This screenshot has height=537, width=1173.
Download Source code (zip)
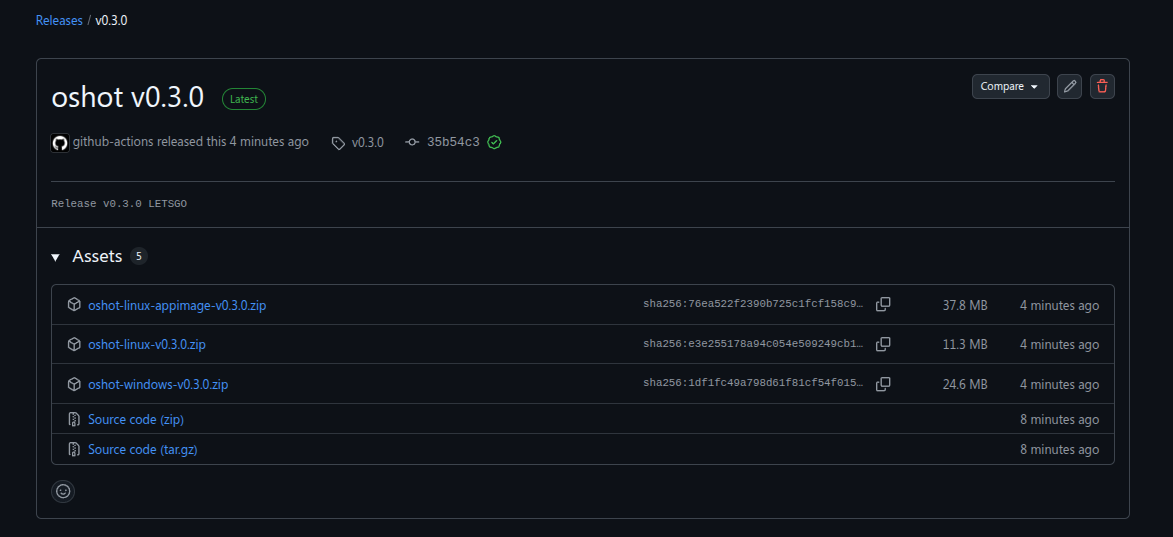[x=136, y=420]
